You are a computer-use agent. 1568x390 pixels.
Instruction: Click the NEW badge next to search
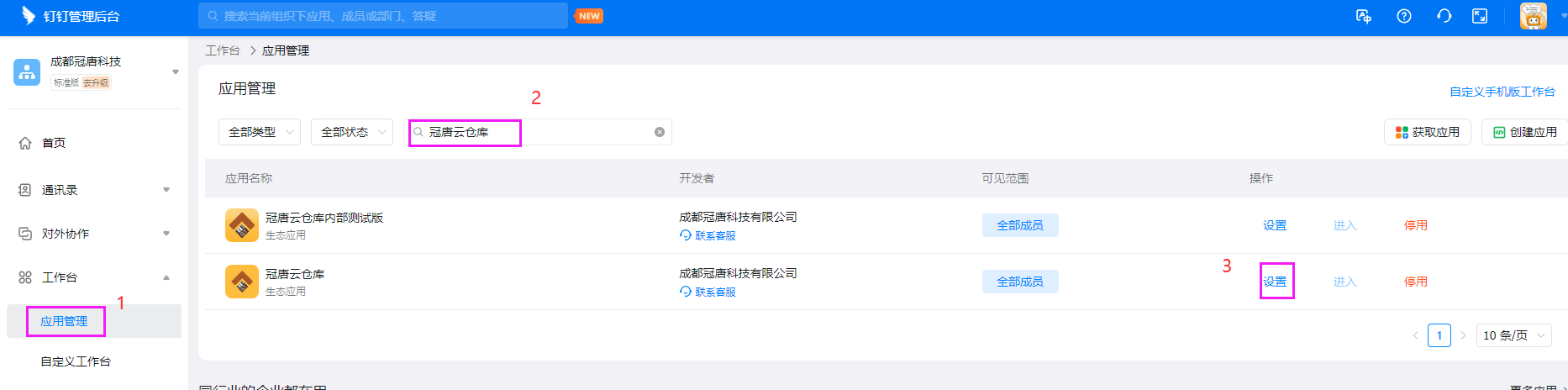(589, 16)
